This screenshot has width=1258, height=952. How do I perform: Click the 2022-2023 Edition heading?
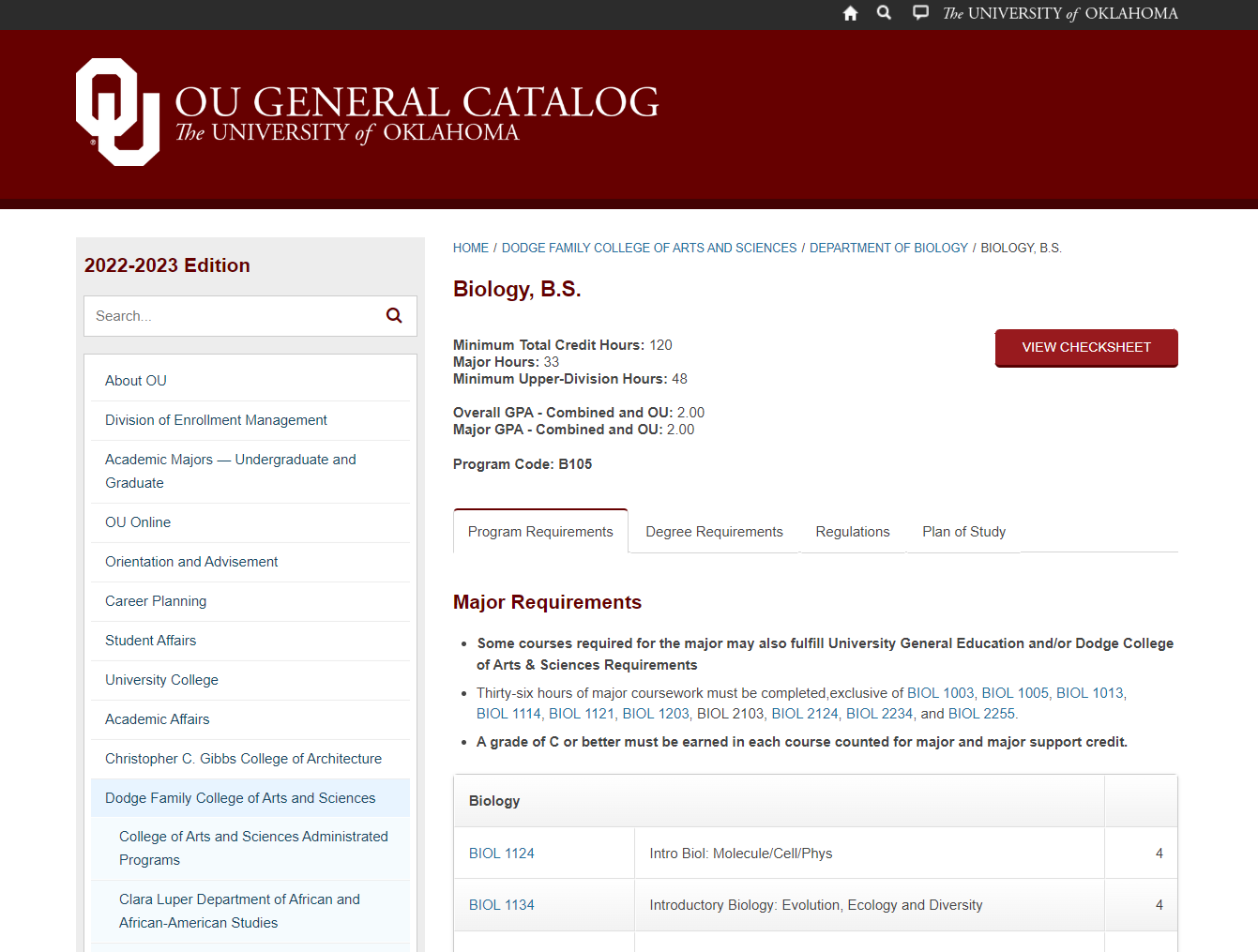pyautogui.click(x=167, y=265)
